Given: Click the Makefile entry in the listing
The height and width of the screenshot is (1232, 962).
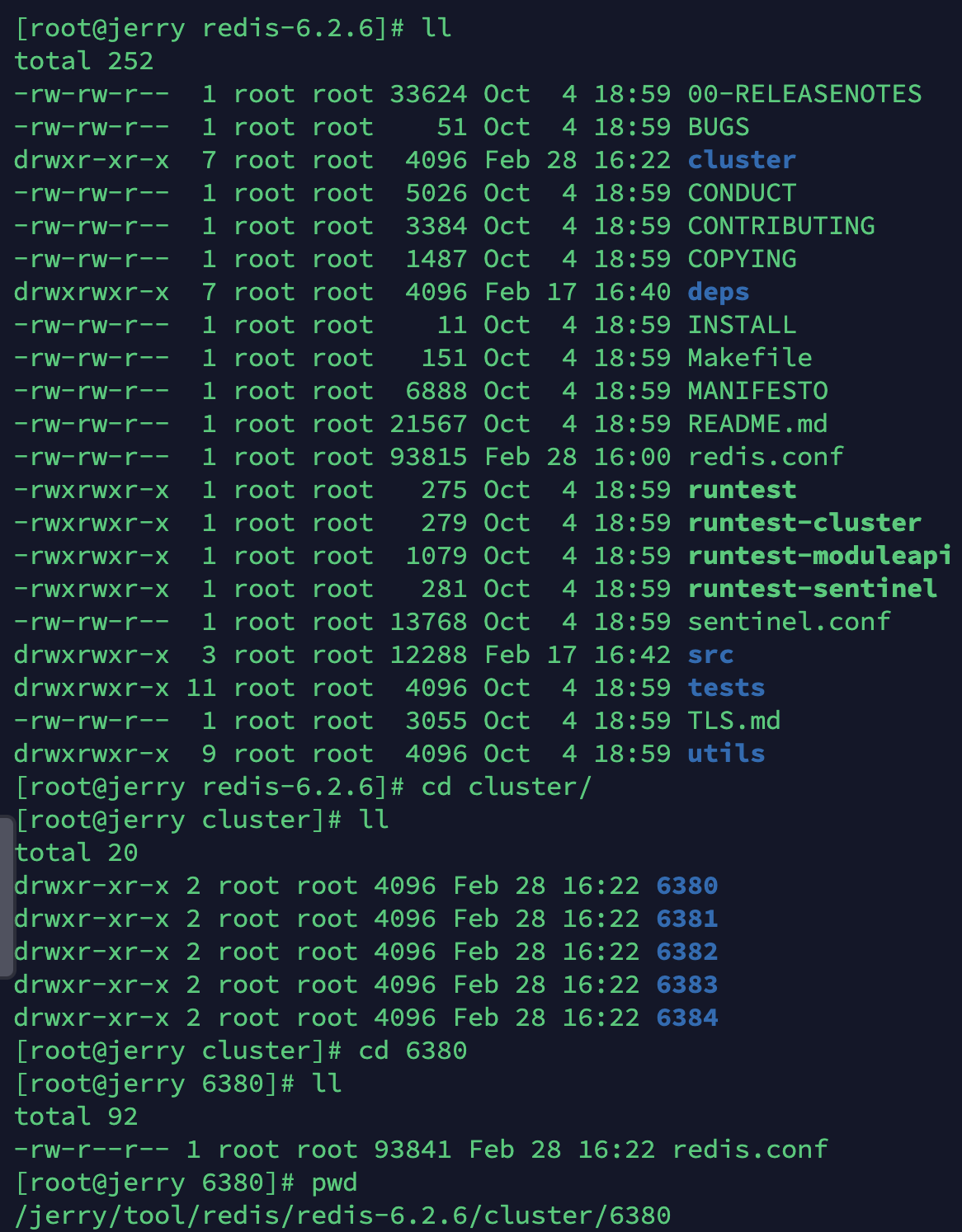Looking at the screenshot, I should [750, 358].
